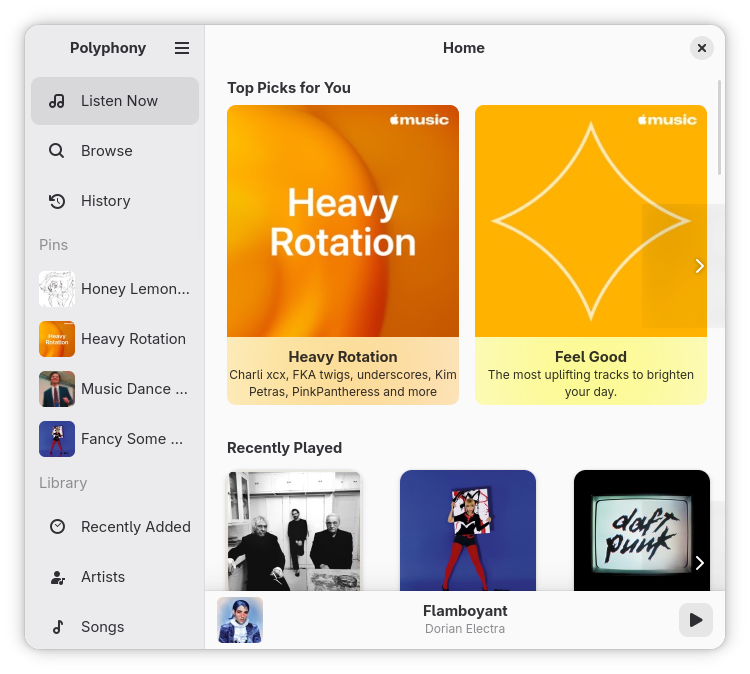Show next Top Picks with right chevron
The image size is (750, 674).
click(x=699, y=266)
